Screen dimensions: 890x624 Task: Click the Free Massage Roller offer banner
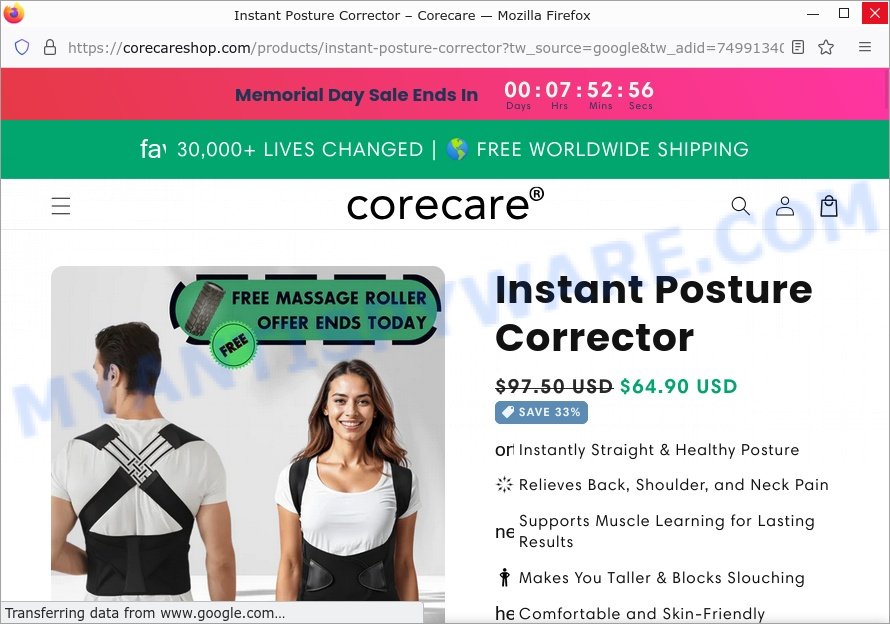(x=305, y=310)
